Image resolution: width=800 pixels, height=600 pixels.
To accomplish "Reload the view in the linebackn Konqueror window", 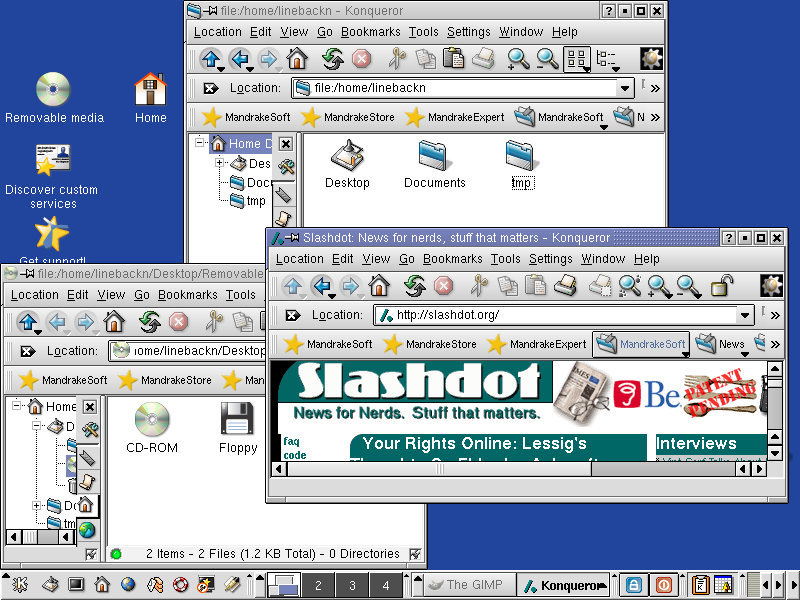I will (x=333, y=59).
